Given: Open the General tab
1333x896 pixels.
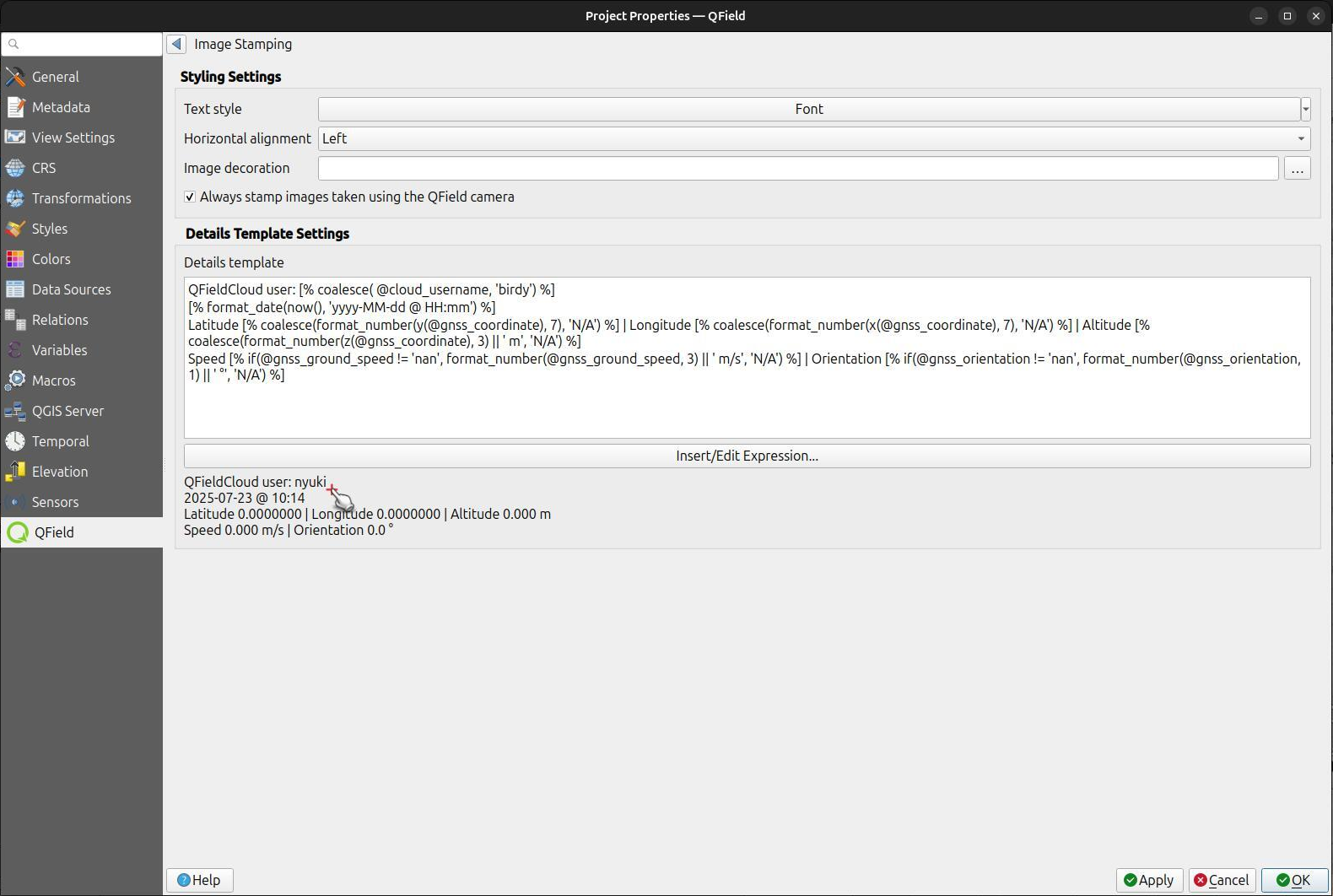Looking at the screenshot, I should point(82,77).
